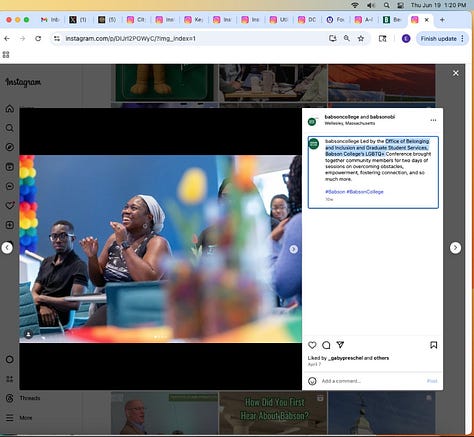Open the More menu in sidebar
The image size is (474, 437).
(19, 418)
